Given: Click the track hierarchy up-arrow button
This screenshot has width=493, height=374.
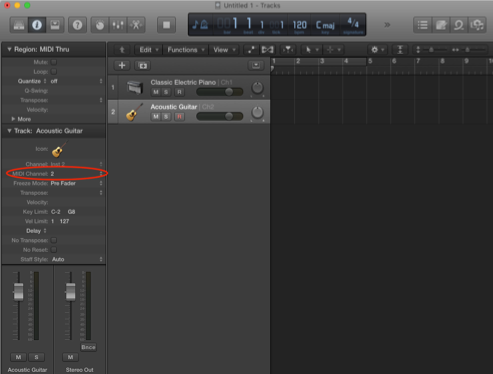Looking at the screenshot, I should coord(122,50).
